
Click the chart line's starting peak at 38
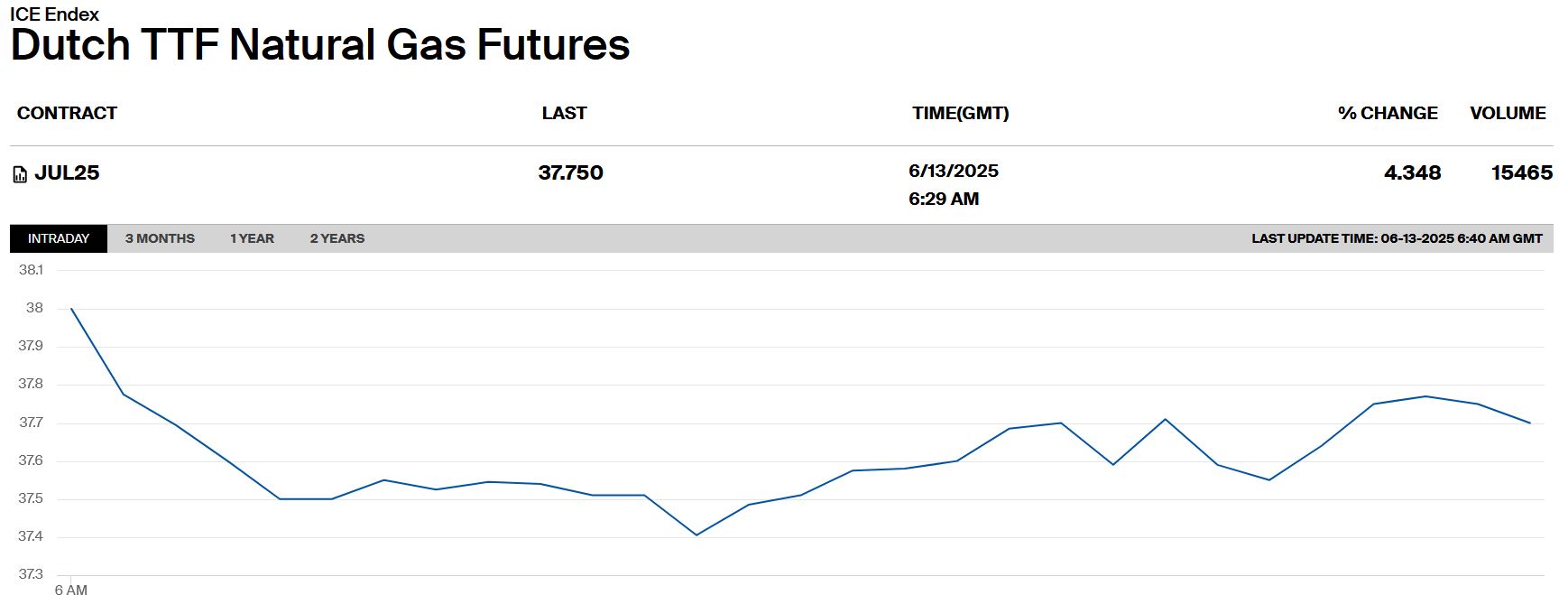(x=71, y=309)
